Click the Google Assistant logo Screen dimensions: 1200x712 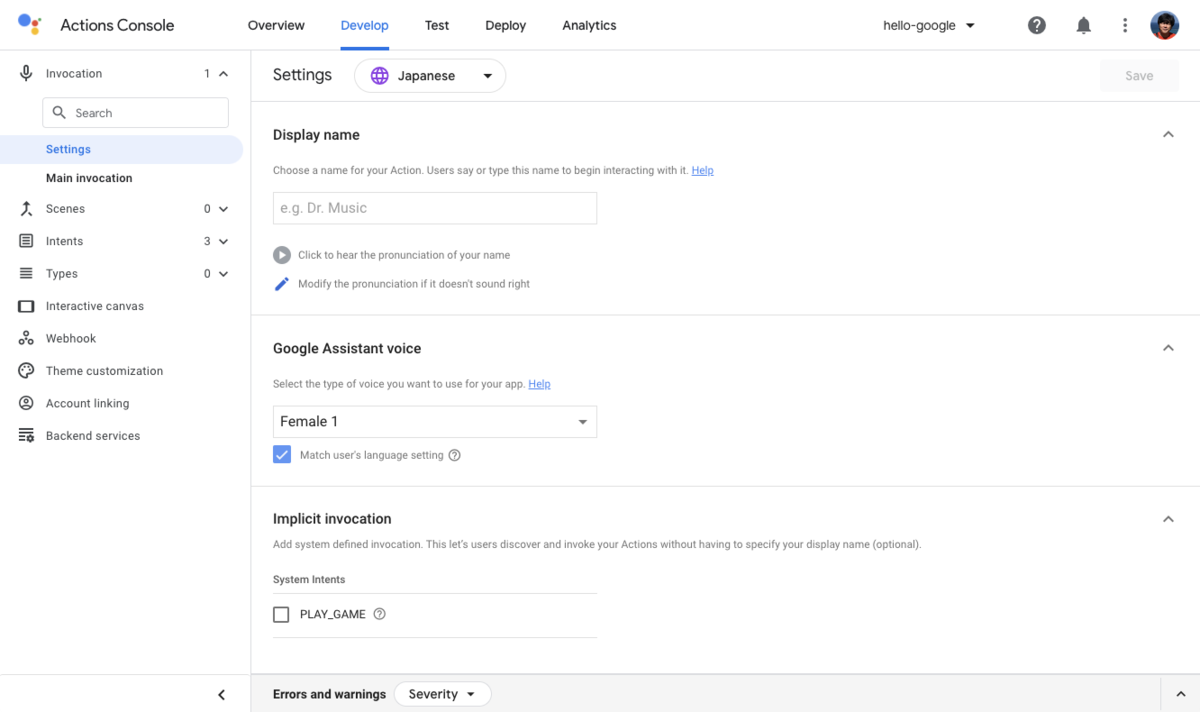[x=30, y=24]
